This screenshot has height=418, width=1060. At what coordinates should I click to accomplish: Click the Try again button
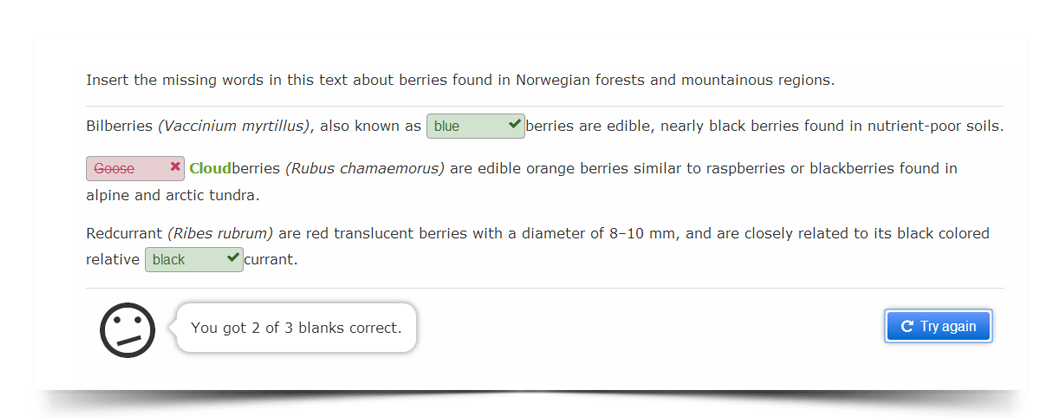[938, 327]
